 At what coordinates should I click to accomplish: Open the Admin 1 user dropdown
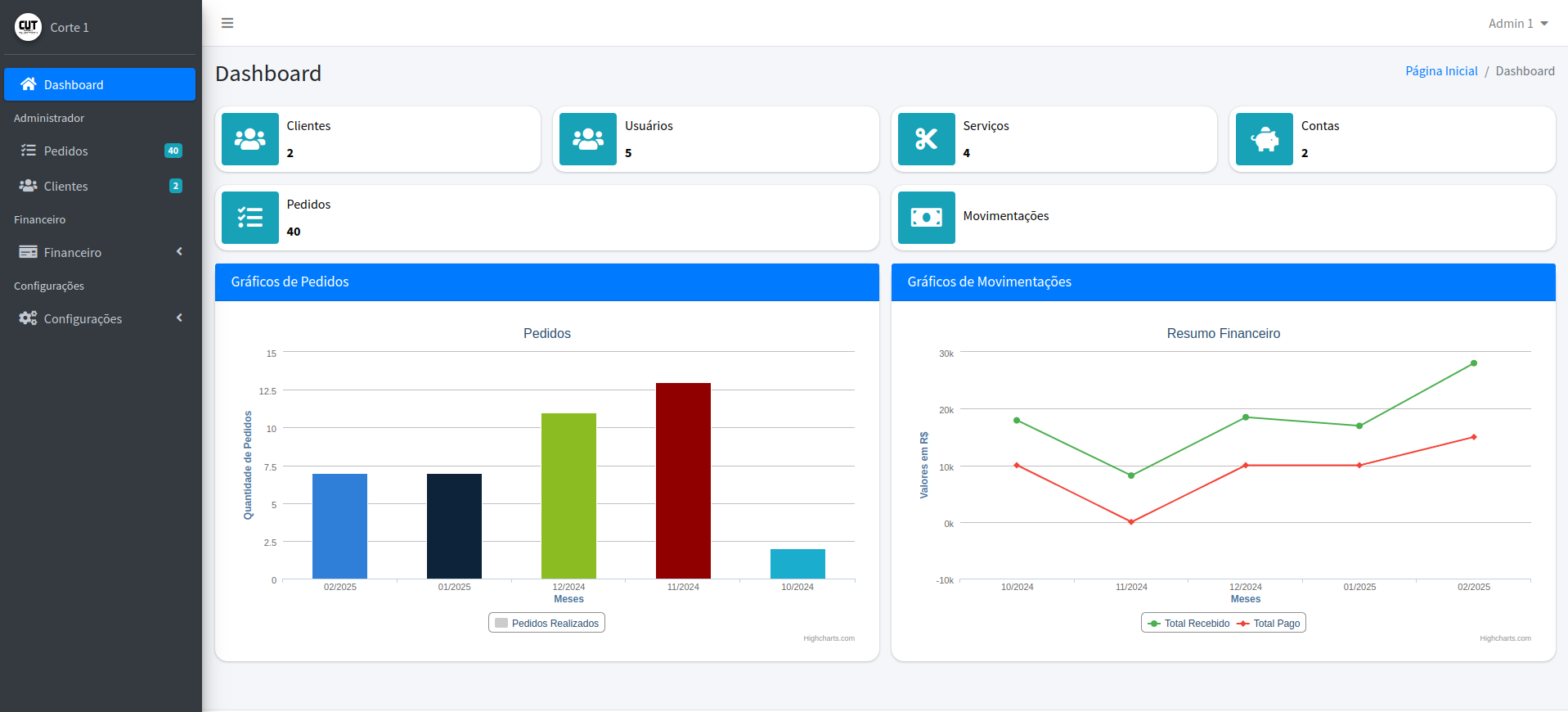tap(1518, 24)
